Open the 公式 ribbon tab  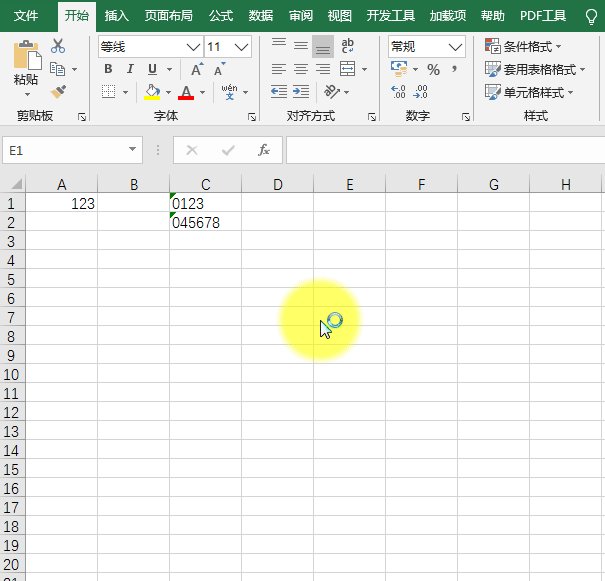point(221,16)
